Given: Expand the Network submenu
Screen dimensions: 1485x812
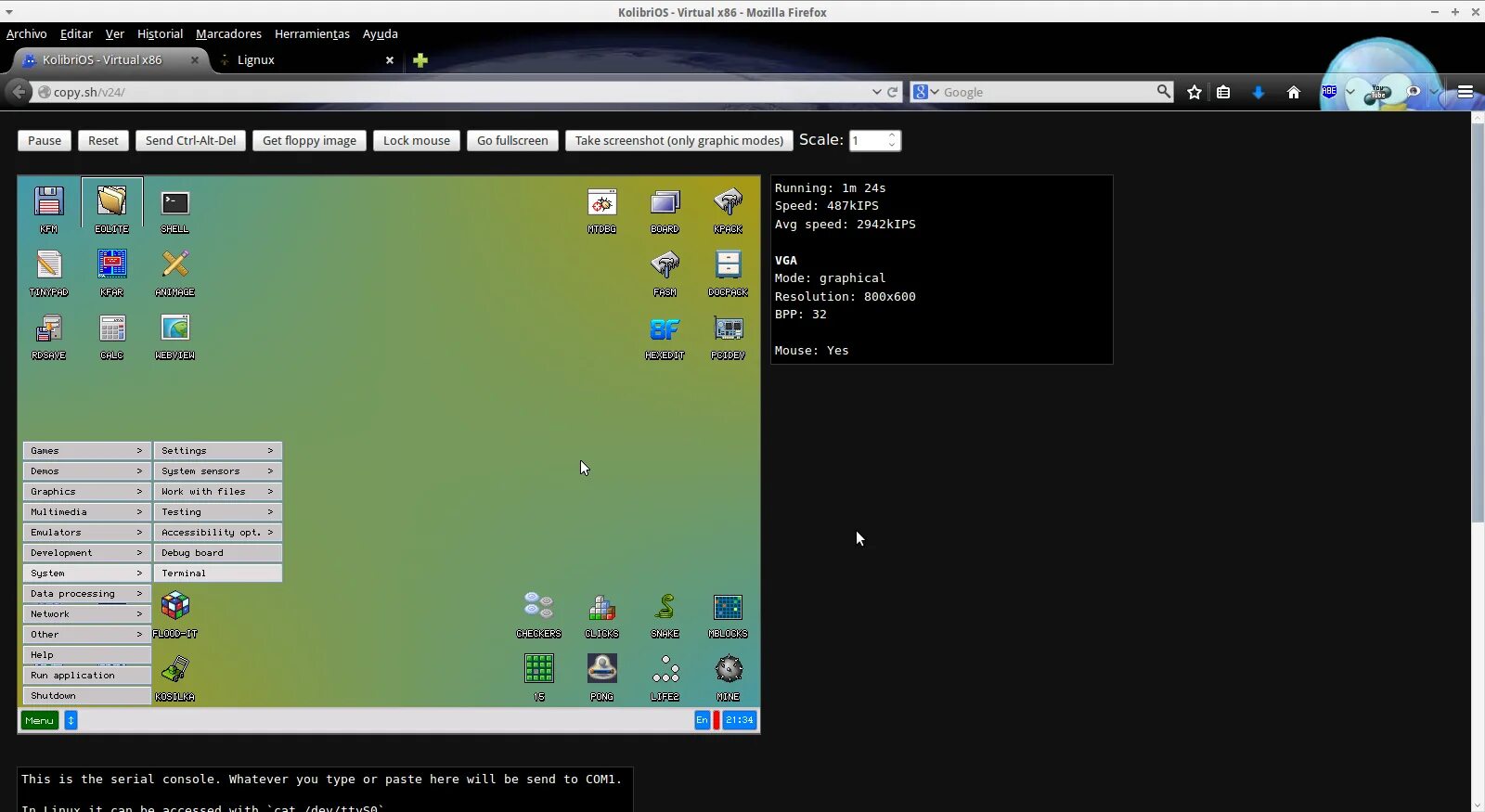Looking at the screenshot, I should tap(86, 614).
